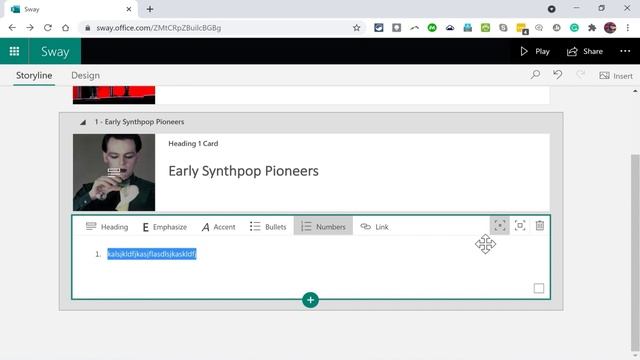Click the moderate emphasis focus icon
The image size is (640, 360).
tap(520, 226)
